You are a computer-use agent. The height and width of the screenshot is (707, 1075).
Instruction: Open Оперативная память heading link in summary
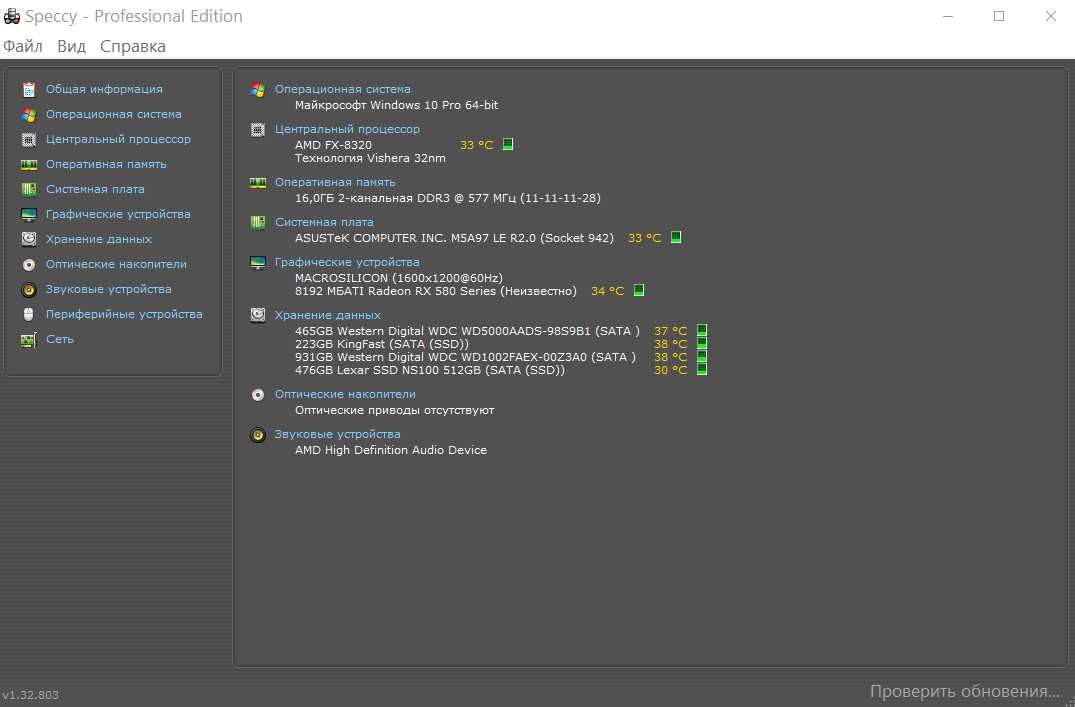(x=335, y=182)
